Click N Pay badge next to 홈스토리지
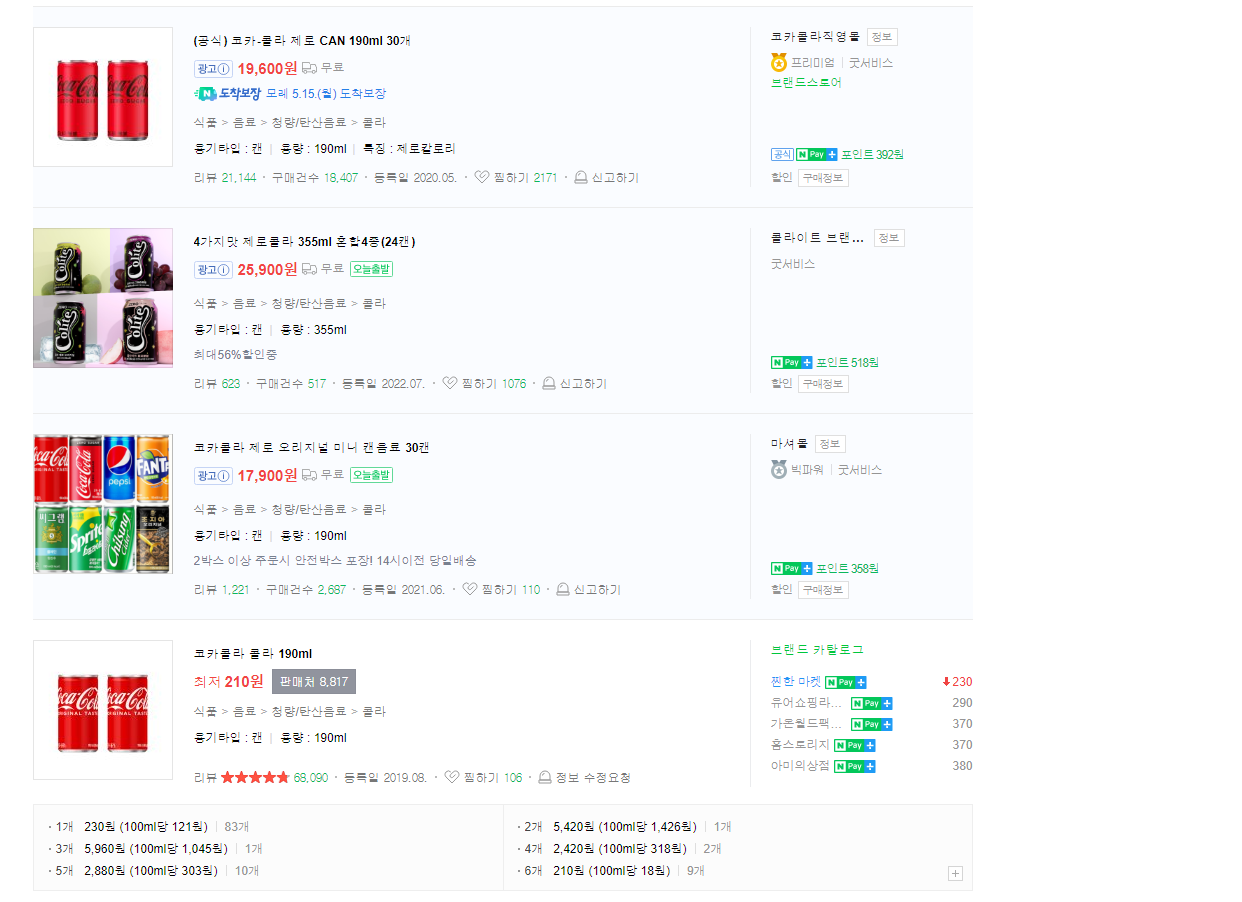Screen dimensions: 1242x902 (855, 745)
